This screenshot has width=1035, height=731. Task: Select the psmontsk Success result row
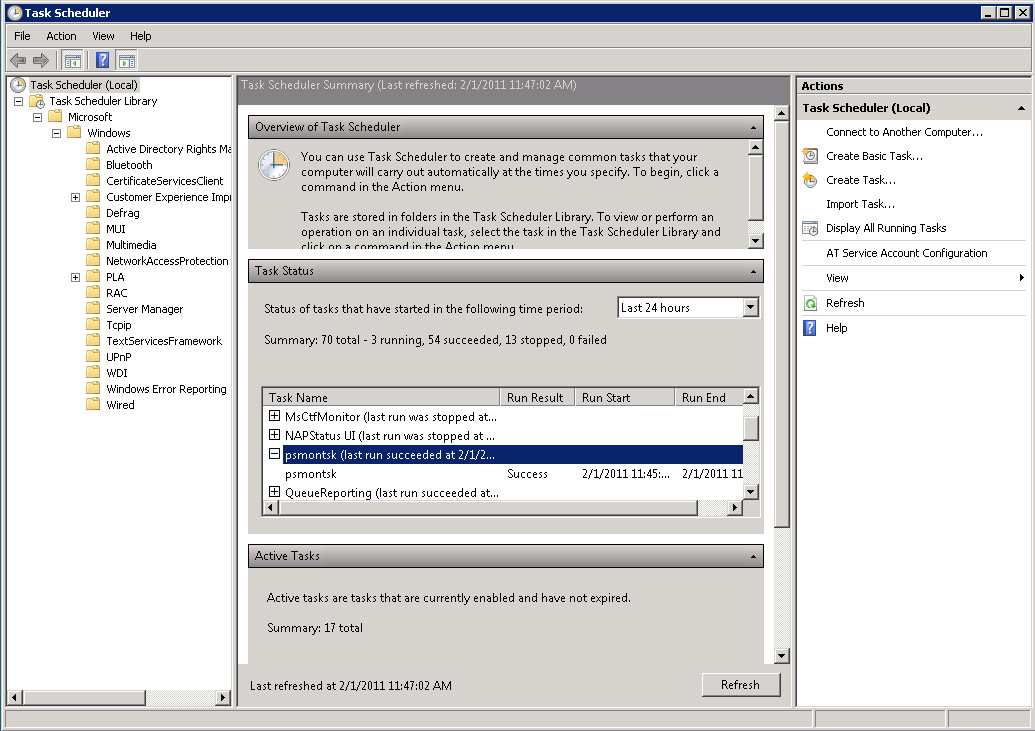tap(502, 473)
